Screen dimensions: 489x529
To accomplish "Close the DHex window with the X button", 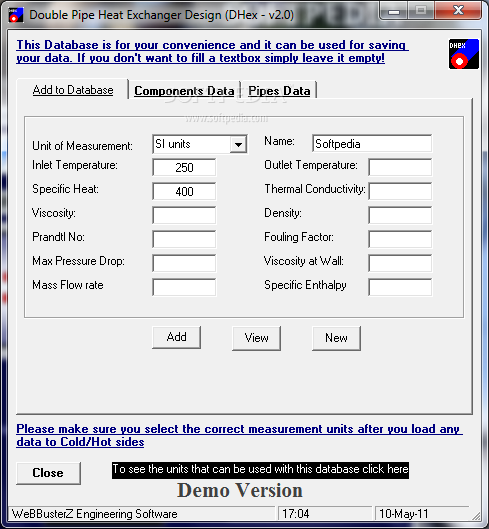I will pyautogui.click(x=458, y=10).
